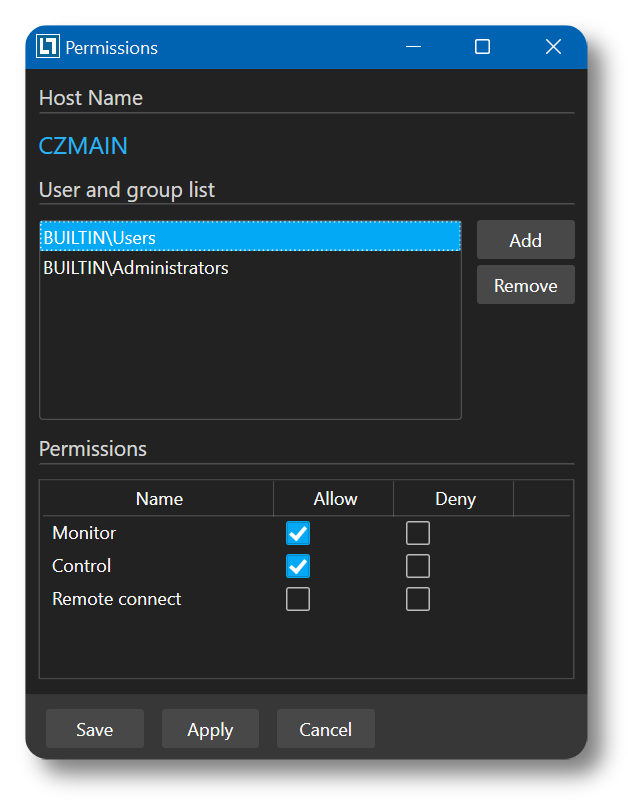Image resolution: width=628 pixels, height=800 pixels.
Task: Cancel the Permissions dialog
Action: point(325,728)
